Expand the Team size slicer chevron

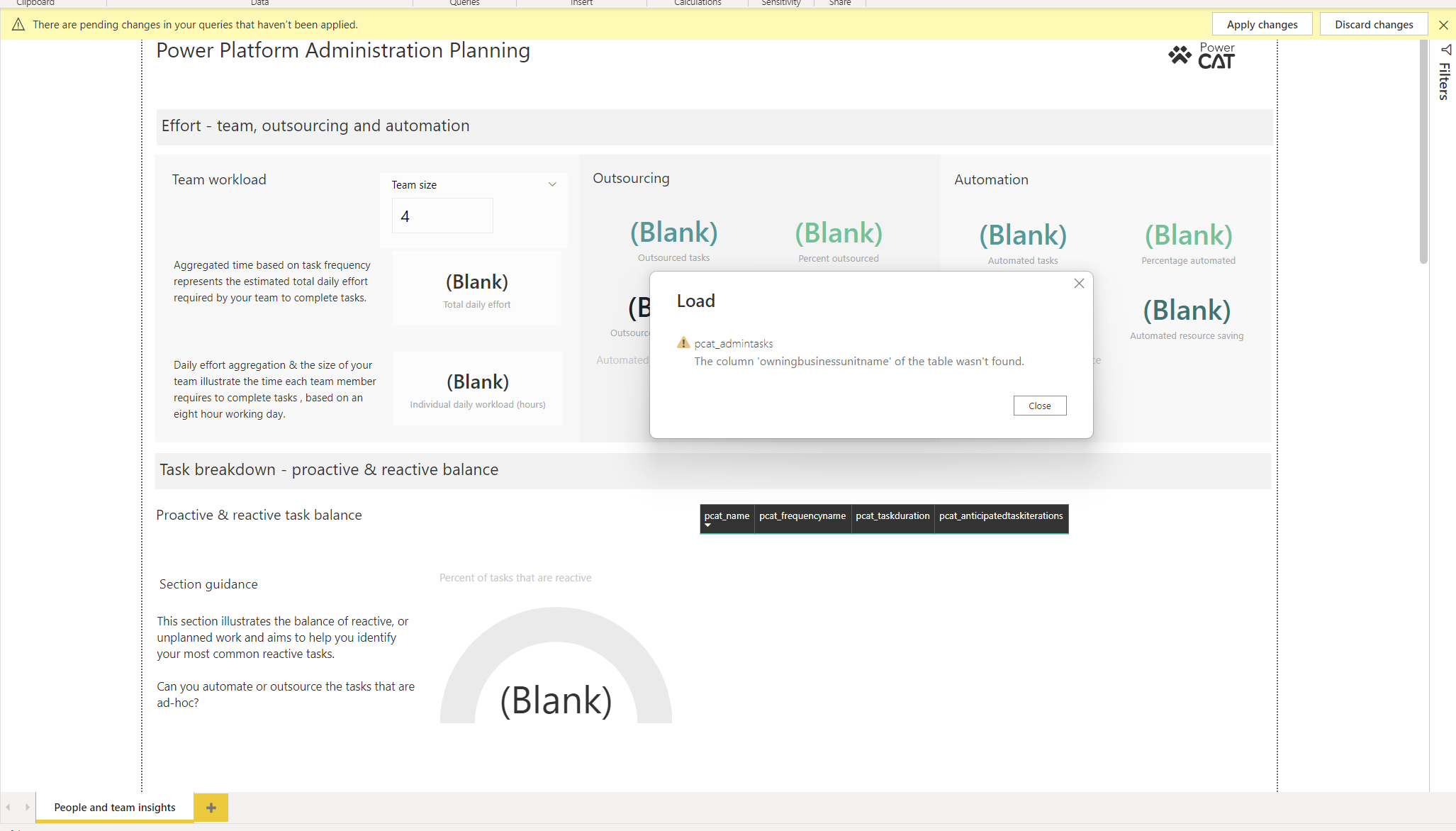(x=552, y=184)
